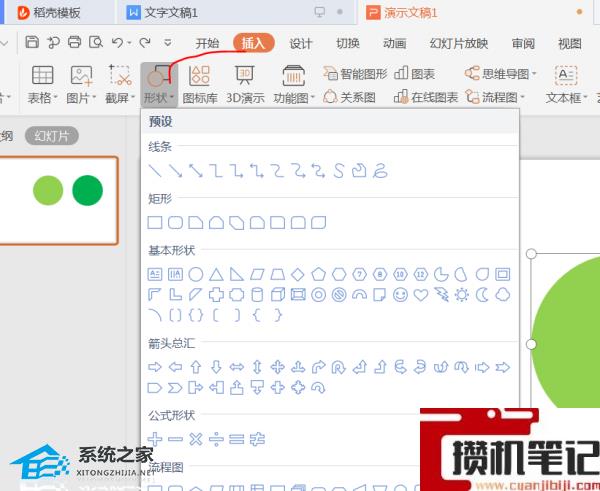
Task: Switch to the 开始 ribbon tab
Action: (x=207, y=43)
